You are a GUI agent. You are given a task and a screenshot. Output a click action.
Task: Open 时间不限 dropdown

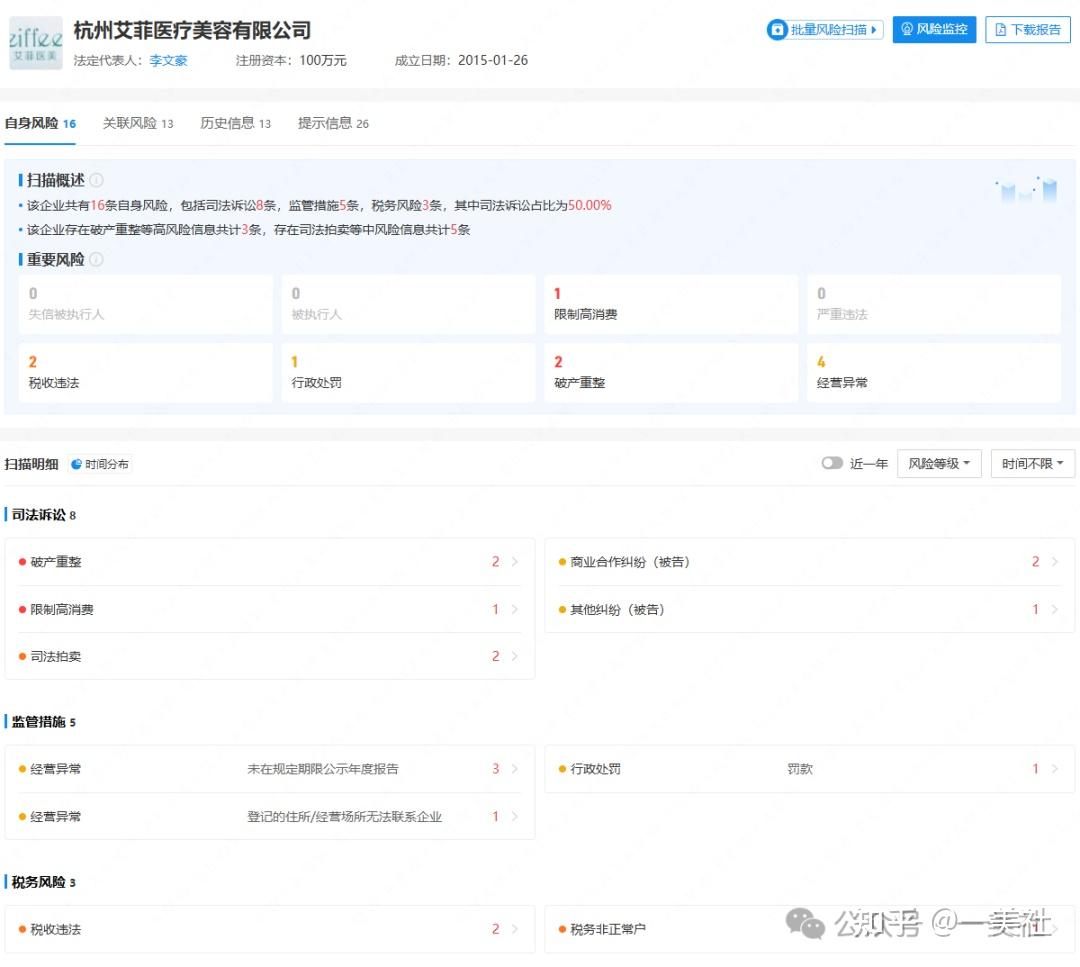pyautogui.click(x=1032, y=464)
